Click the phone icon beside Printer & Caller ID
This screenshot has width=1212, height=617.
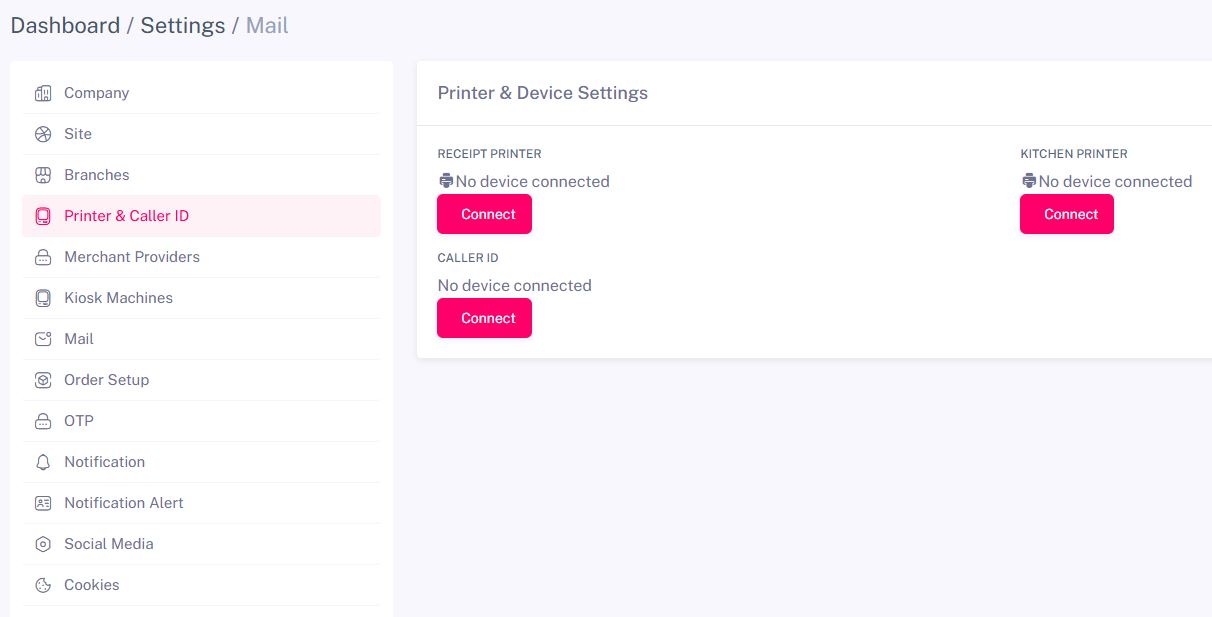tap(42, 215)
